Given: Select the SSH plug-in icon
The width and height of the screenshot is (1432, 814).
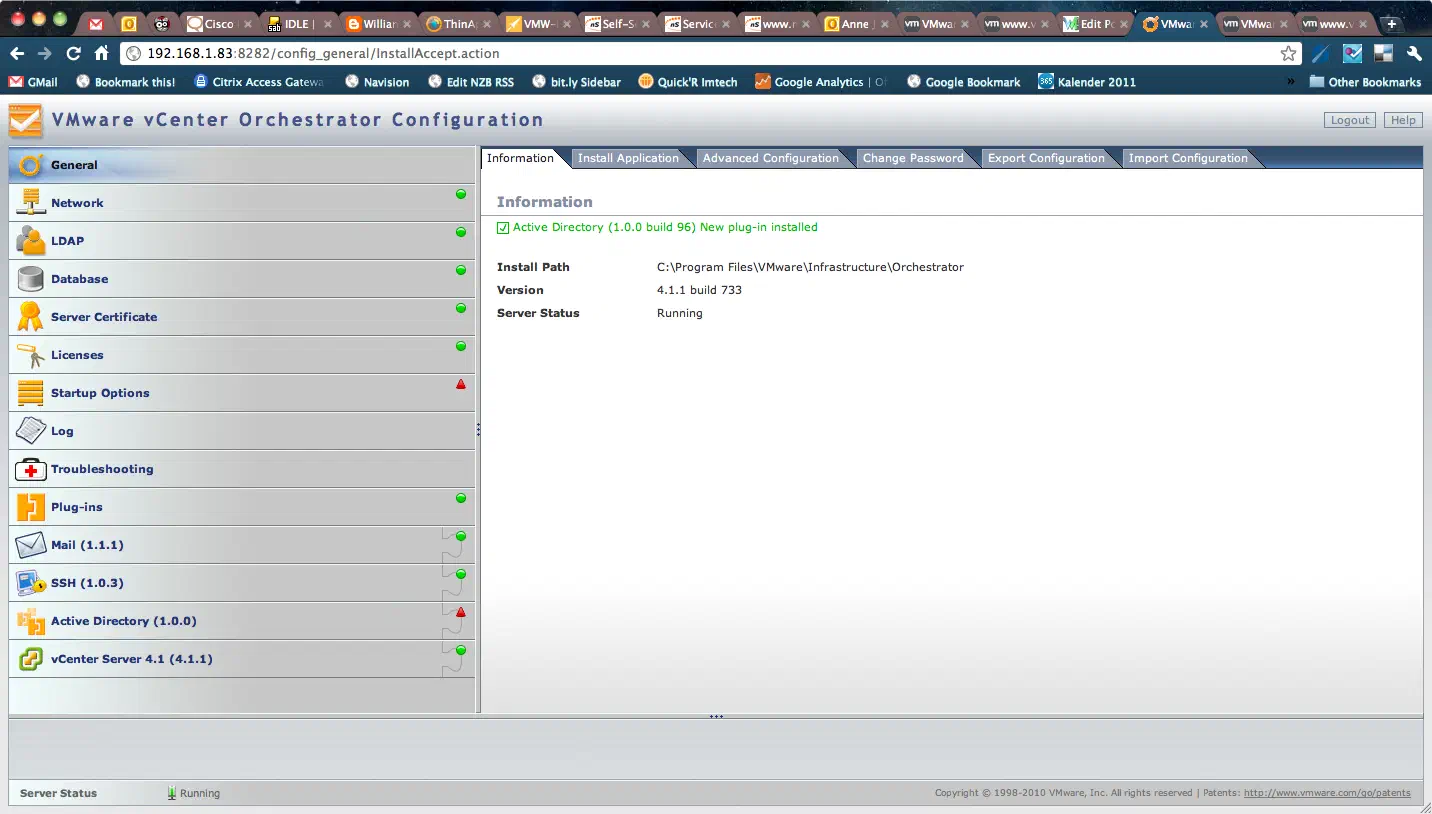Looking at the screenshot, I should click(x=30, y=583).
